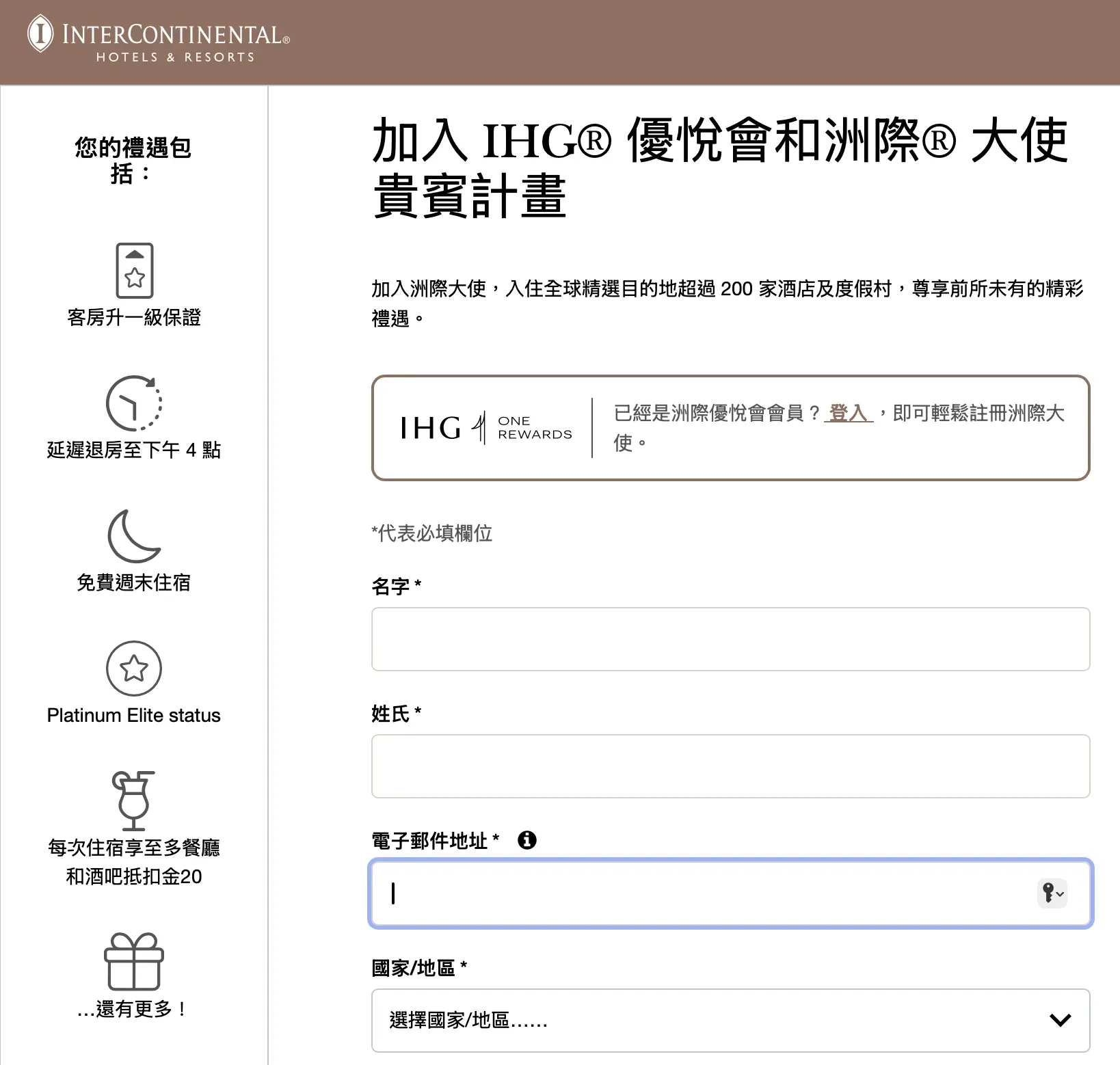The image size is (1120, 1065).
Task: Click the Platinum Elite status star icon
Action: (x=134, y=668)
